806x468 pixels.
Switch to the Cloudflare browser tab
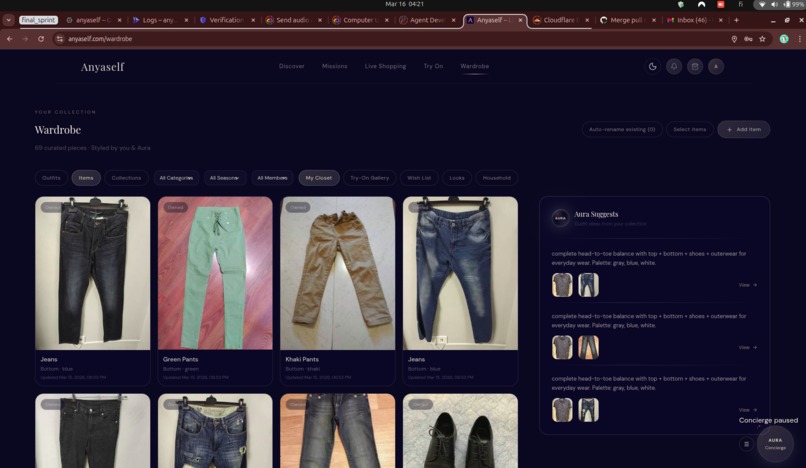[x=560, y=20]
